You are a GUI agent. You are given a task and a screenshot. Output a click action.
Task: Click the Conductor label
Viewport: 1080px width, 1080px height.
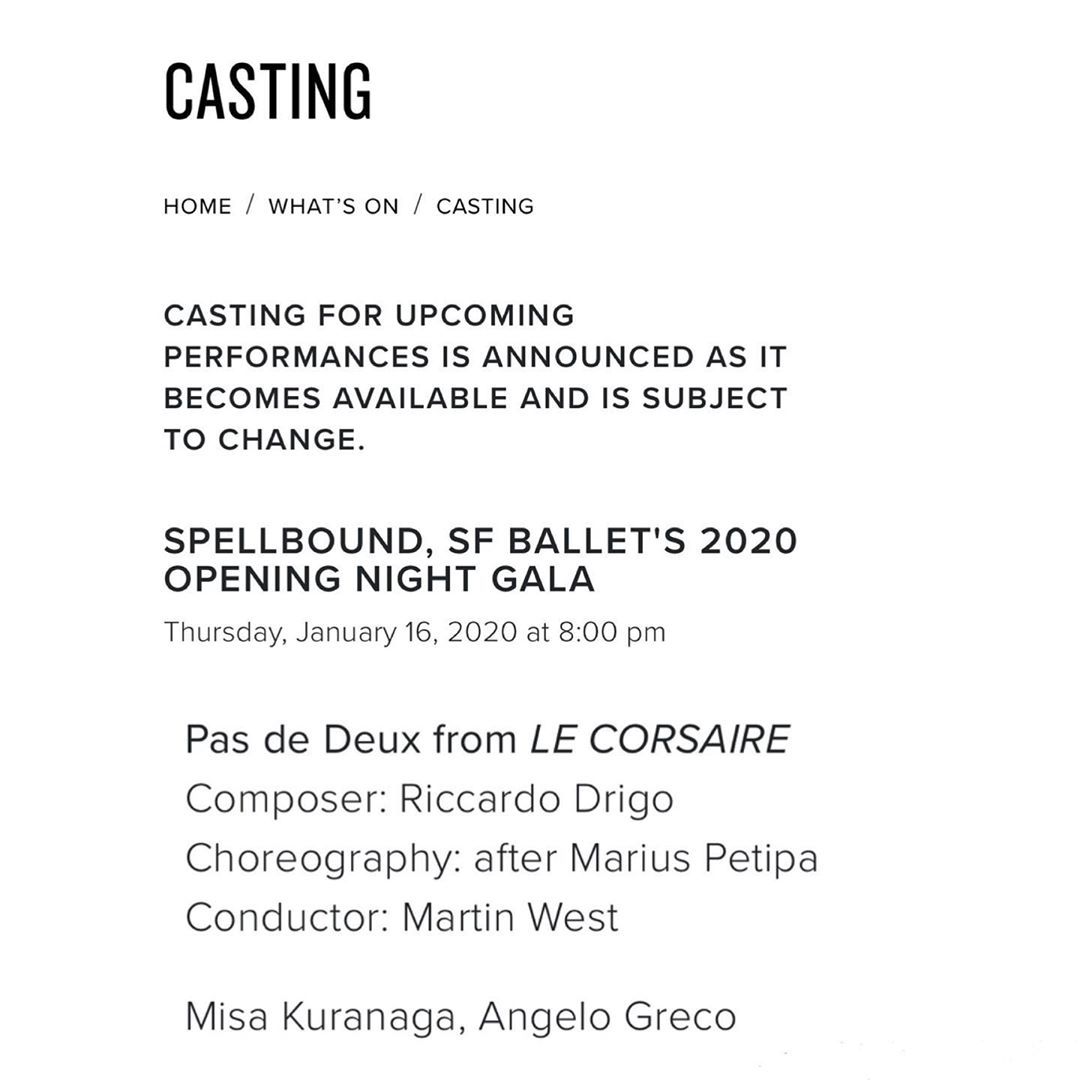tap(286, 917)
